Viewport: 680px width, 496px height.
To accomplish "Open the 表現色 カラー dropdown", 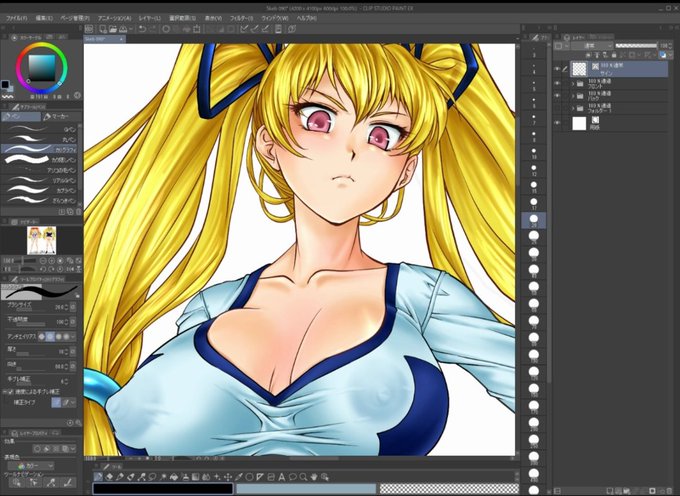I will 30,466.
